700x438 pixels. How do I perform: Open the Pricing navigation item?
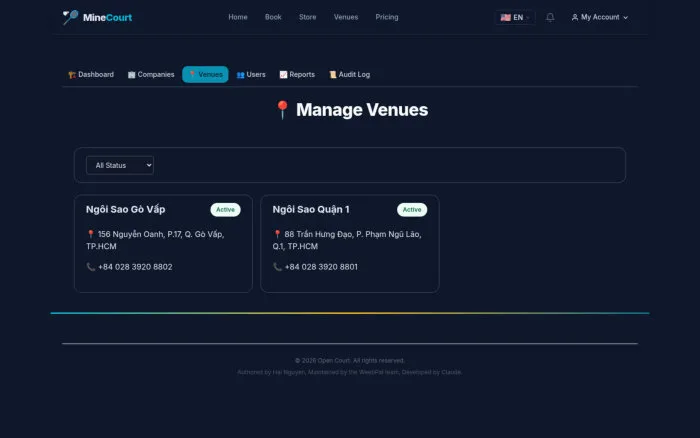[x=387, y=17]
